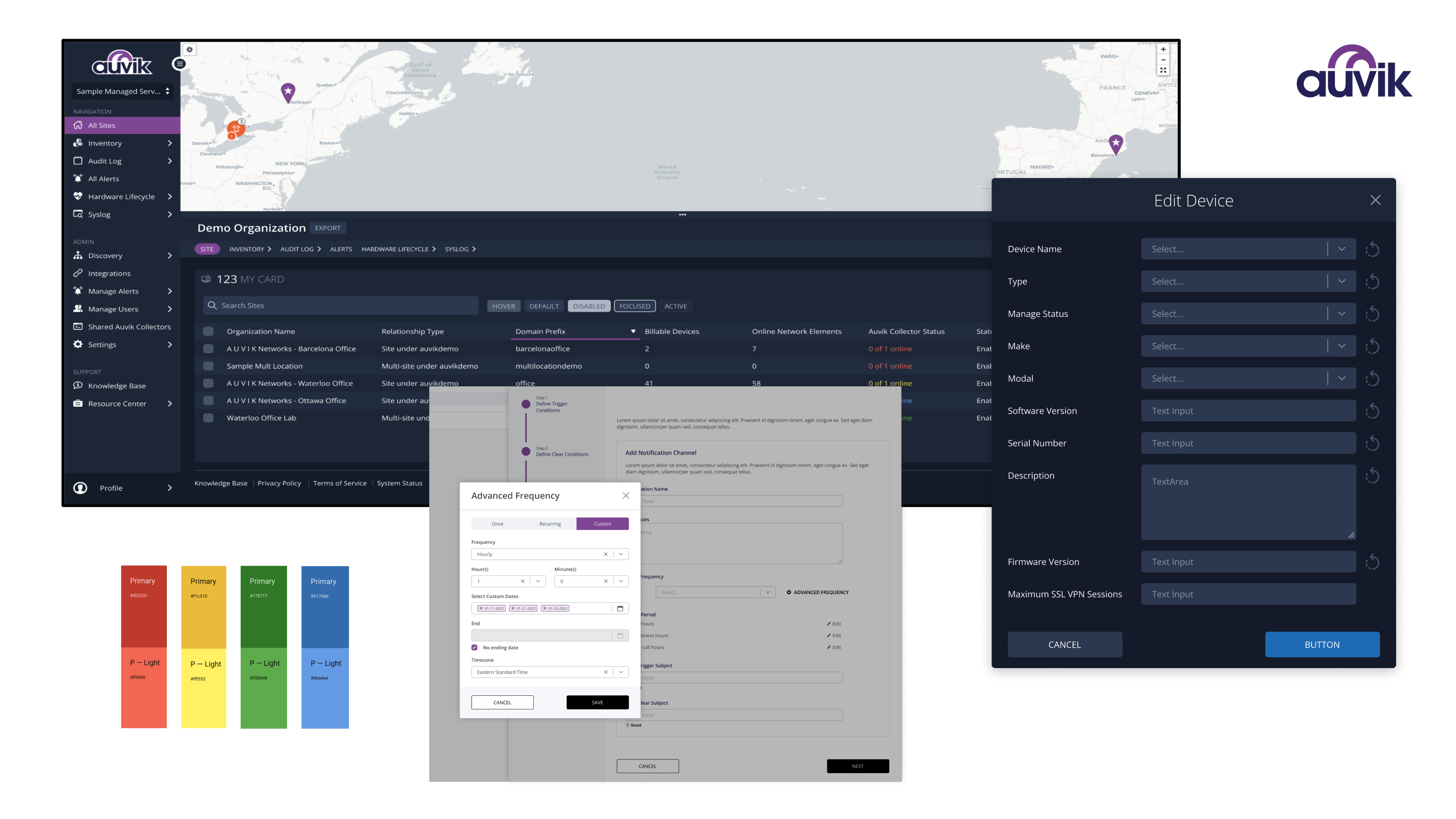
Task: Select the SITE tab
Action: (x=207, y=249)
